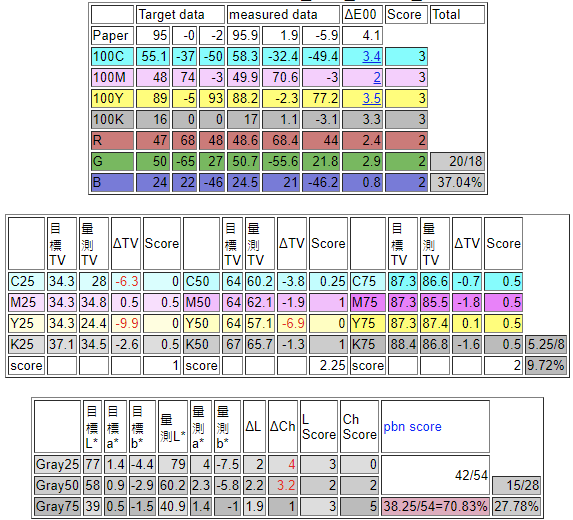
Task: Select the 100C cyan row label
Action: click(x=113, y=56)
